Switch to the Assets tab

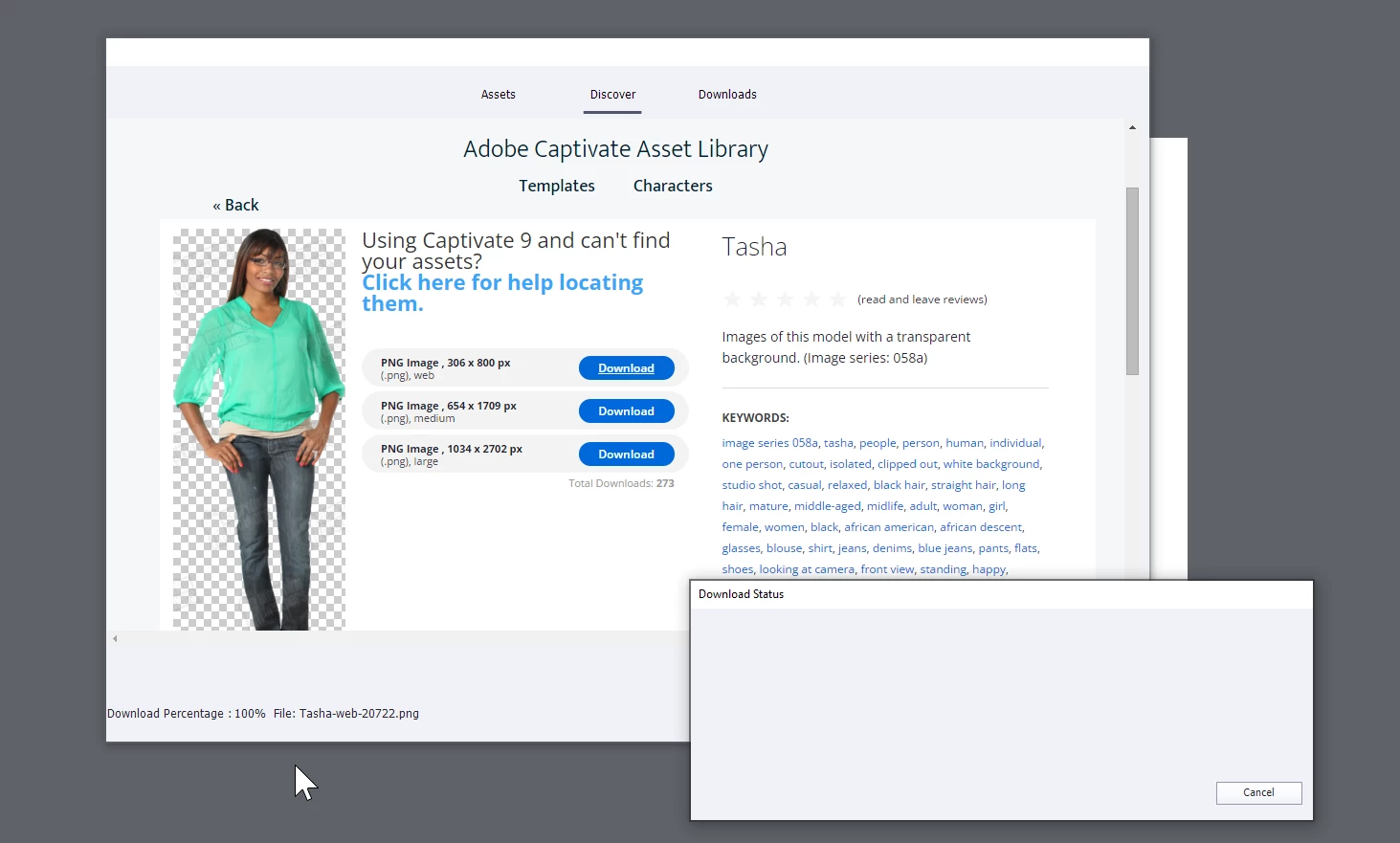click(x=498, y=95)
